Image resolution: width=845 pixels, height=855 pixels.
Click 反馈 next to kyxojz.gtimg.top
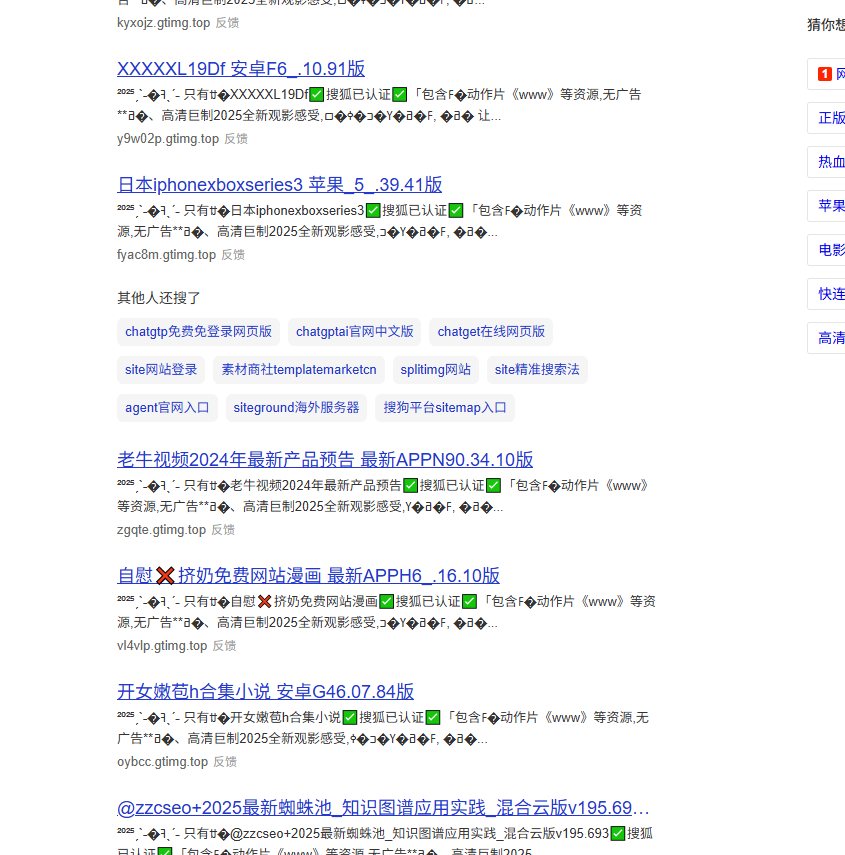[x=227, y=22]
